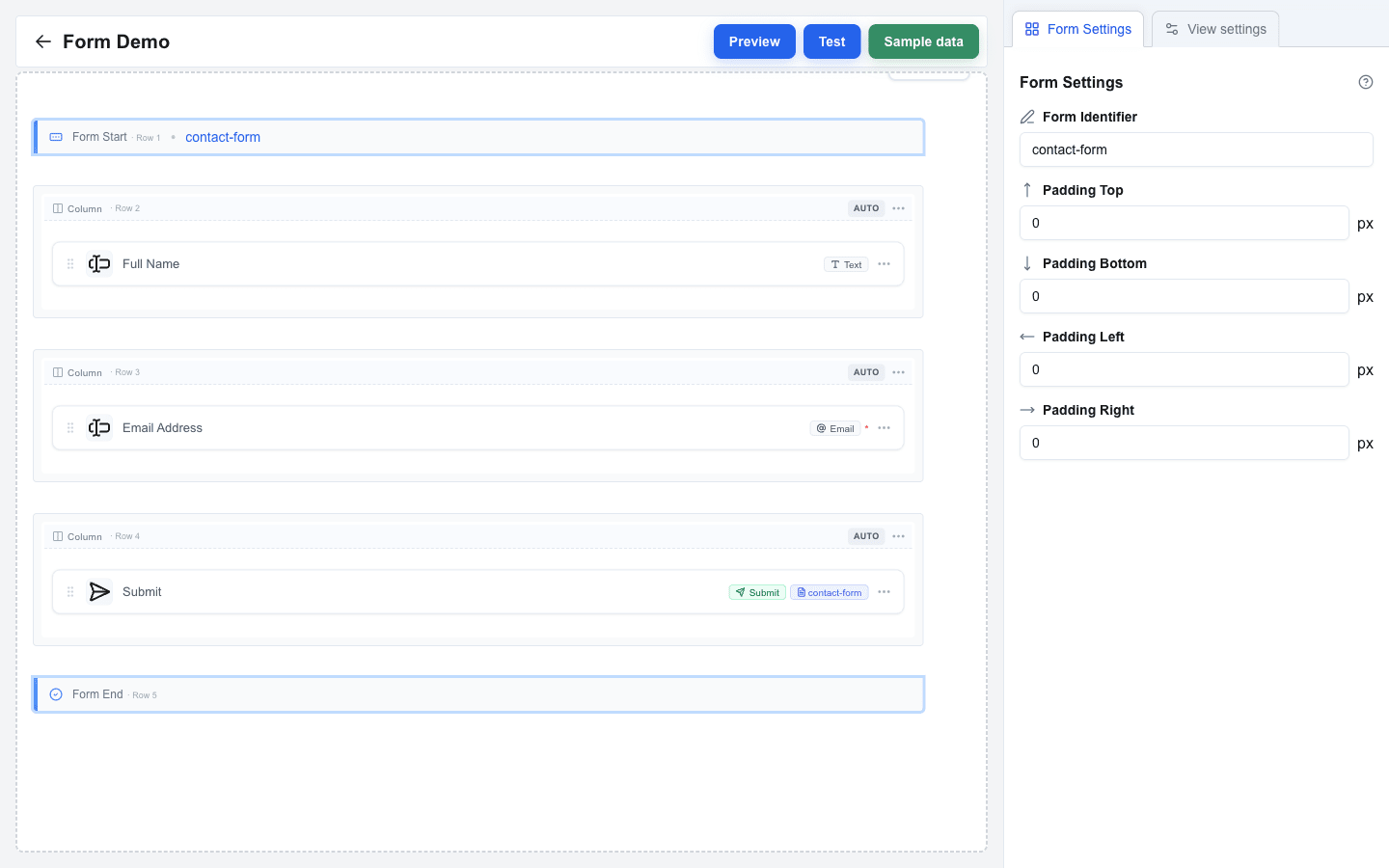Click the down arrow icon beside Padding Bottom
1389x868 pixels.
[1027, 263]
